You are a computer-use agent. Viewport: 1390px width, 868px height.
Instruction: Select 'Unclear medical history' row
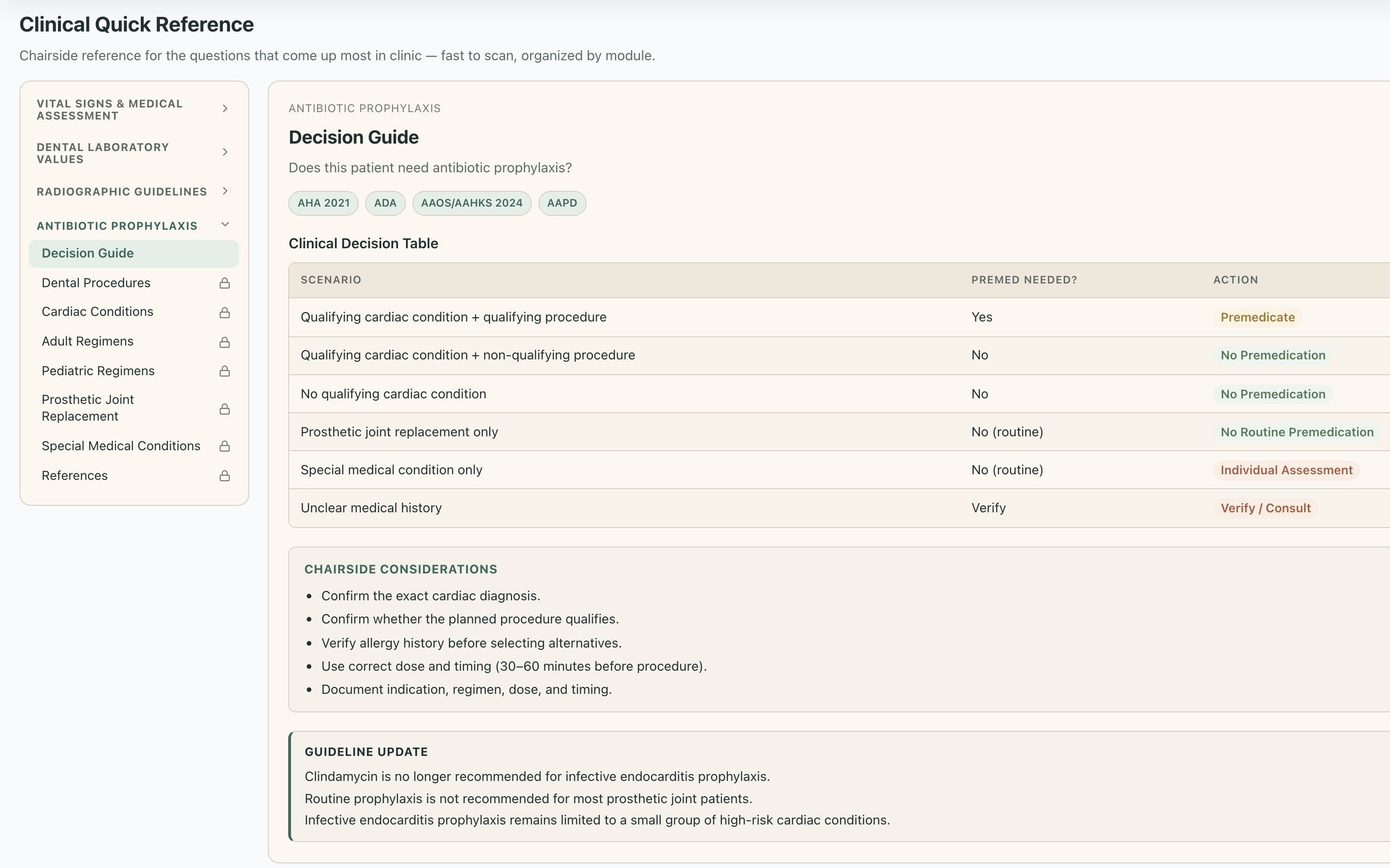tap(840, 508)
